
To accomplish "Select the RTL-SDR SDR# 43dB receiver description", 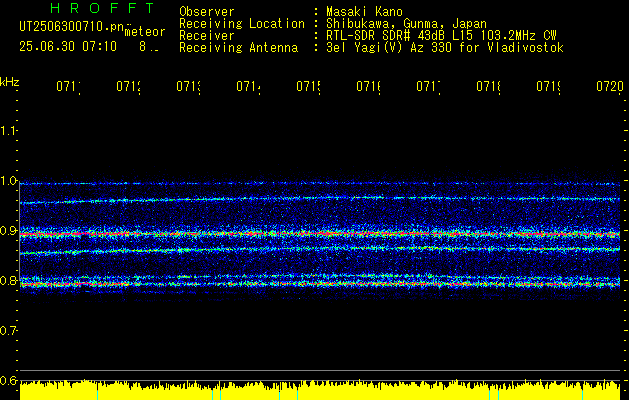I will pyautogui.click(x=441, y=36).
